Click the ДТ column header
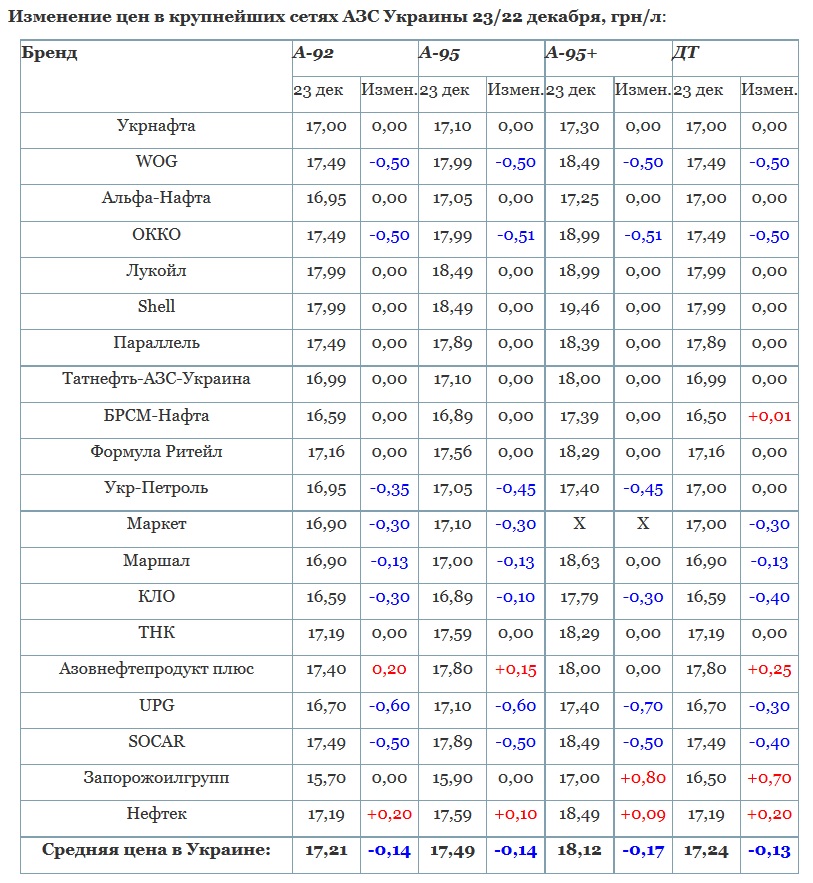Viewport: 813px width, 883px height. pos(686,54)
